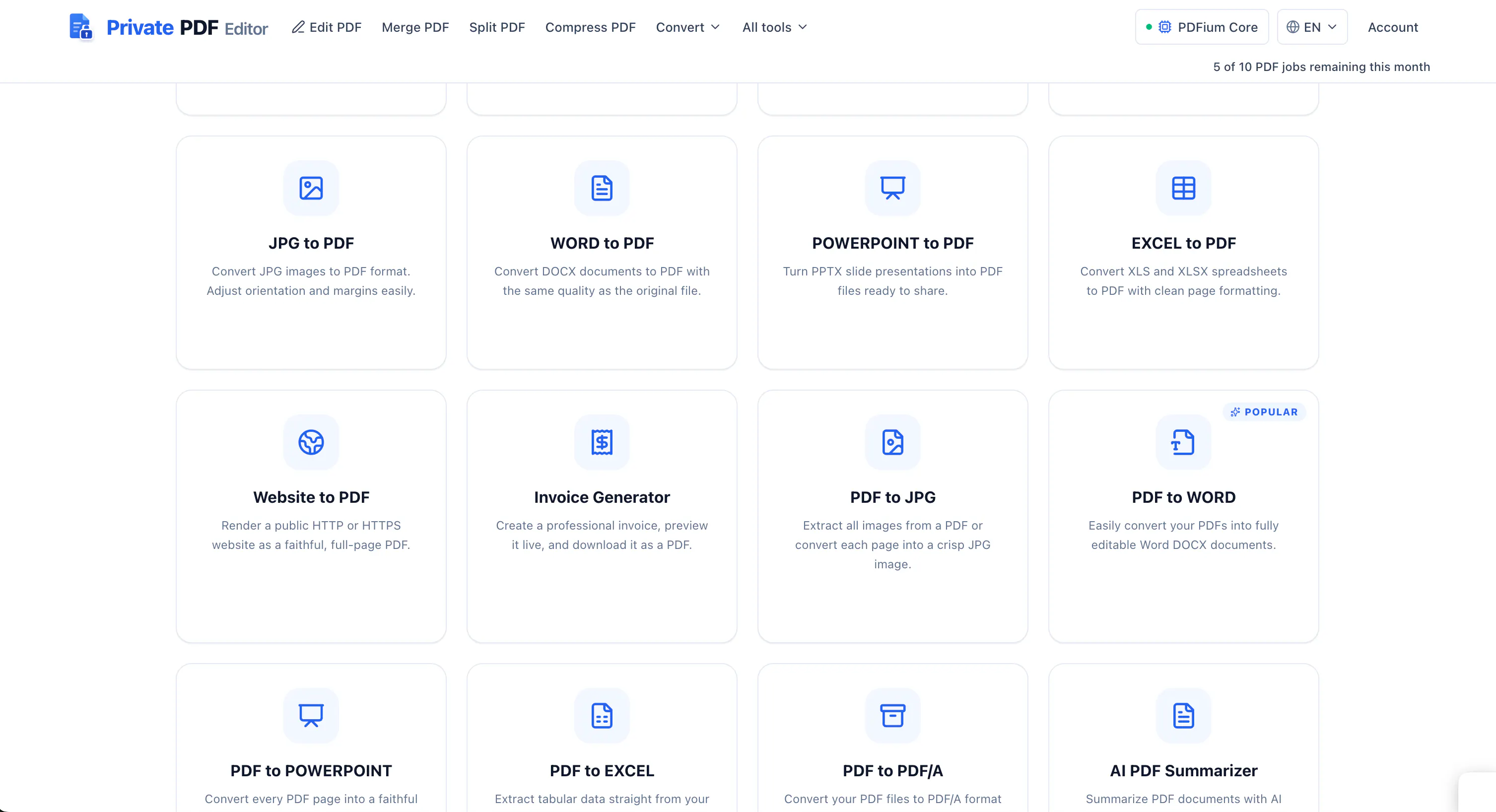Select the PDF to JPG heading
The height and width of the screenshot is (812, 1496).
pyautogui.click(x=892, y=497)
